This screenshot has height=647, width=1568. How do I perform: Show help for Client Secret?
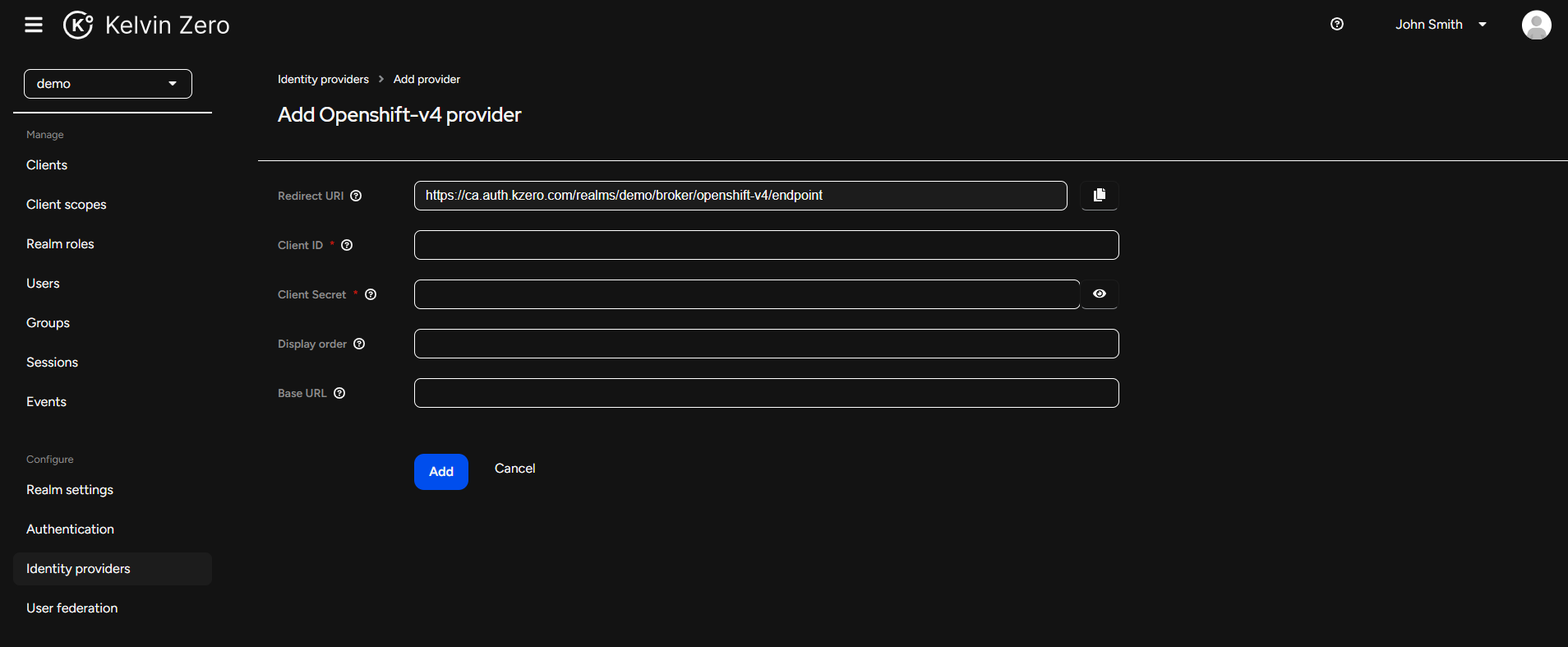tap(371, 294)
